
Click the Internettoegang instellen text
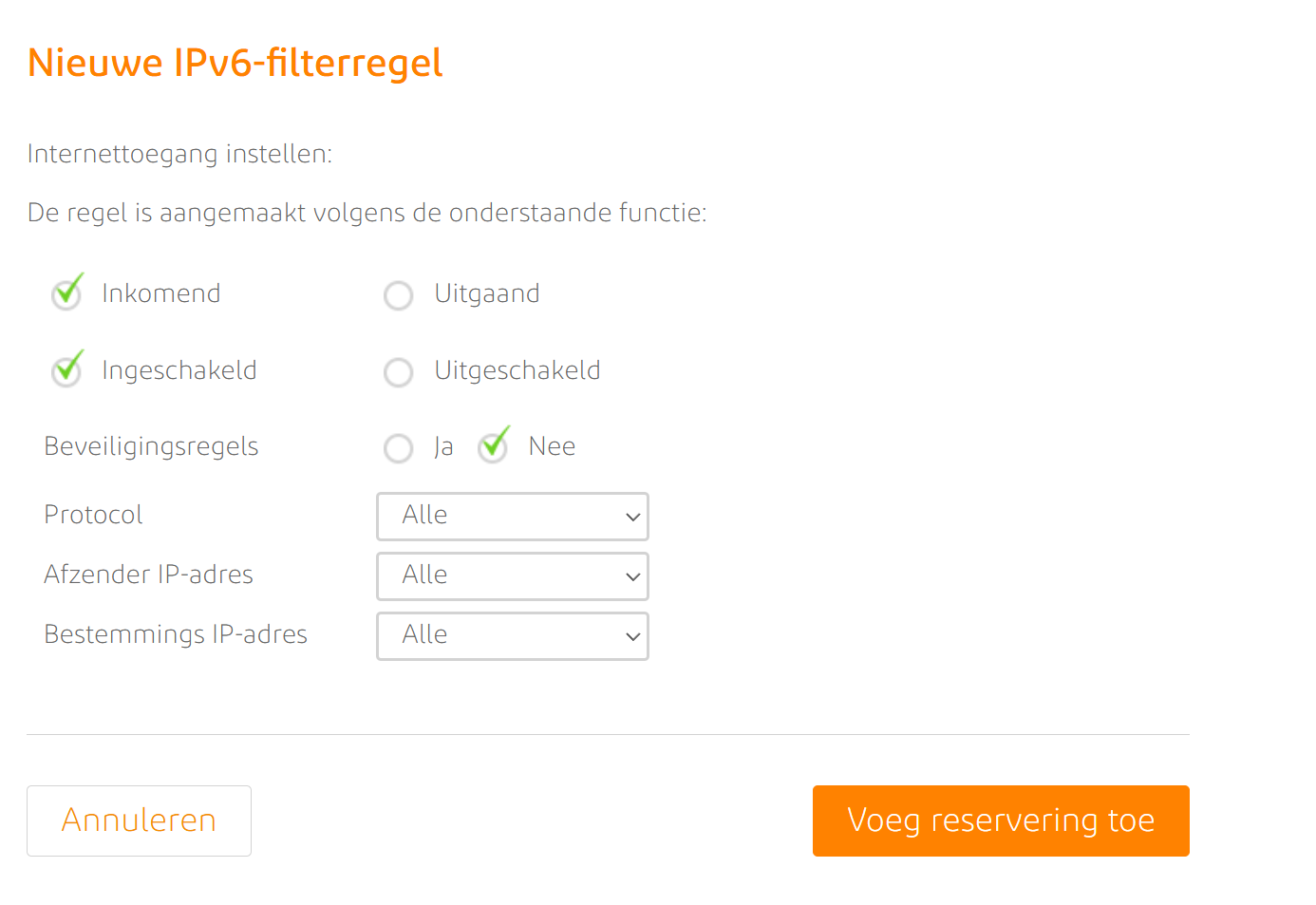pos(179,154)
